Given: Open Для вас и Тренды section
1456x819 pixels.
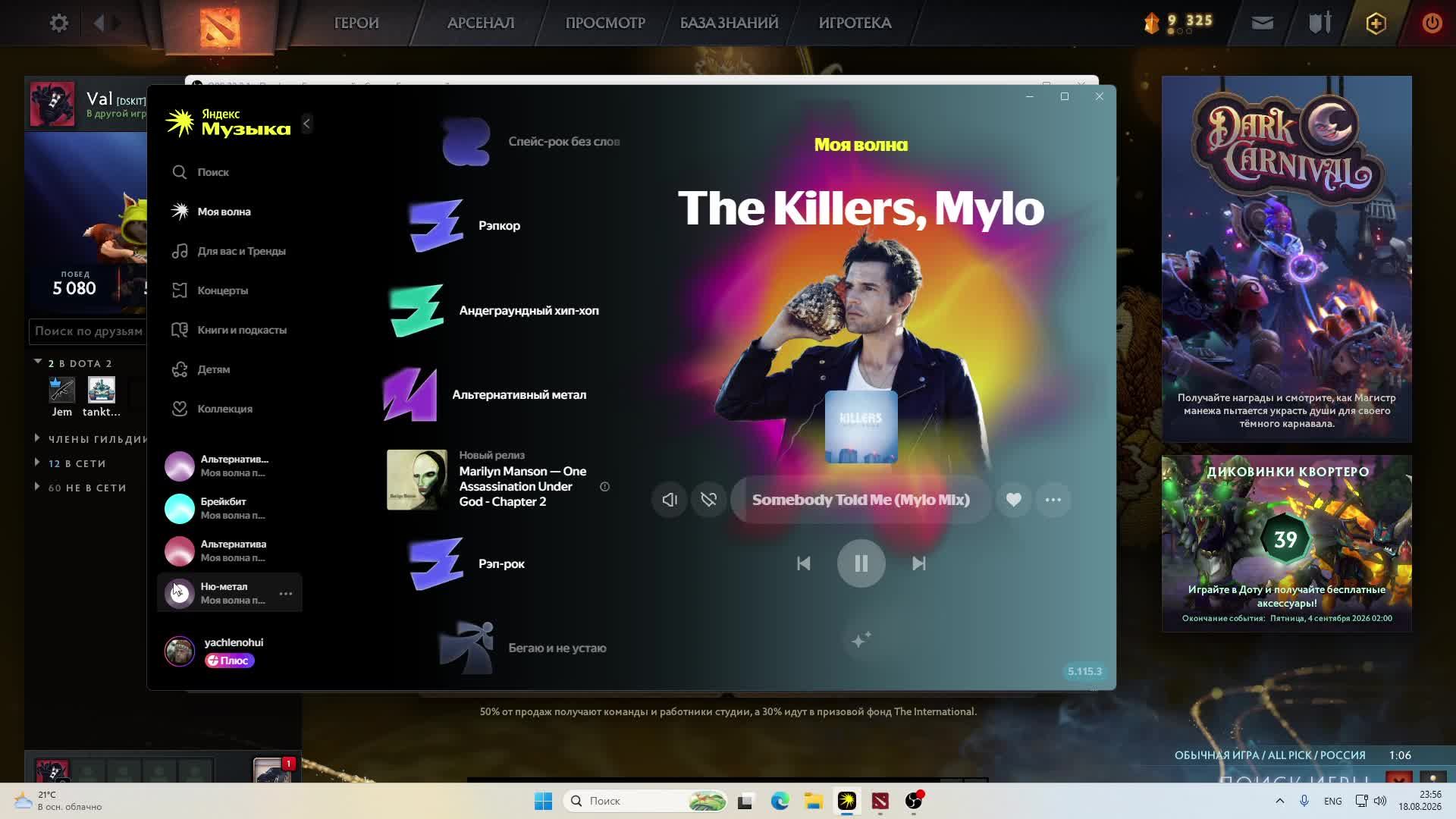Looking at the screenshot, I should click(229, 251).
